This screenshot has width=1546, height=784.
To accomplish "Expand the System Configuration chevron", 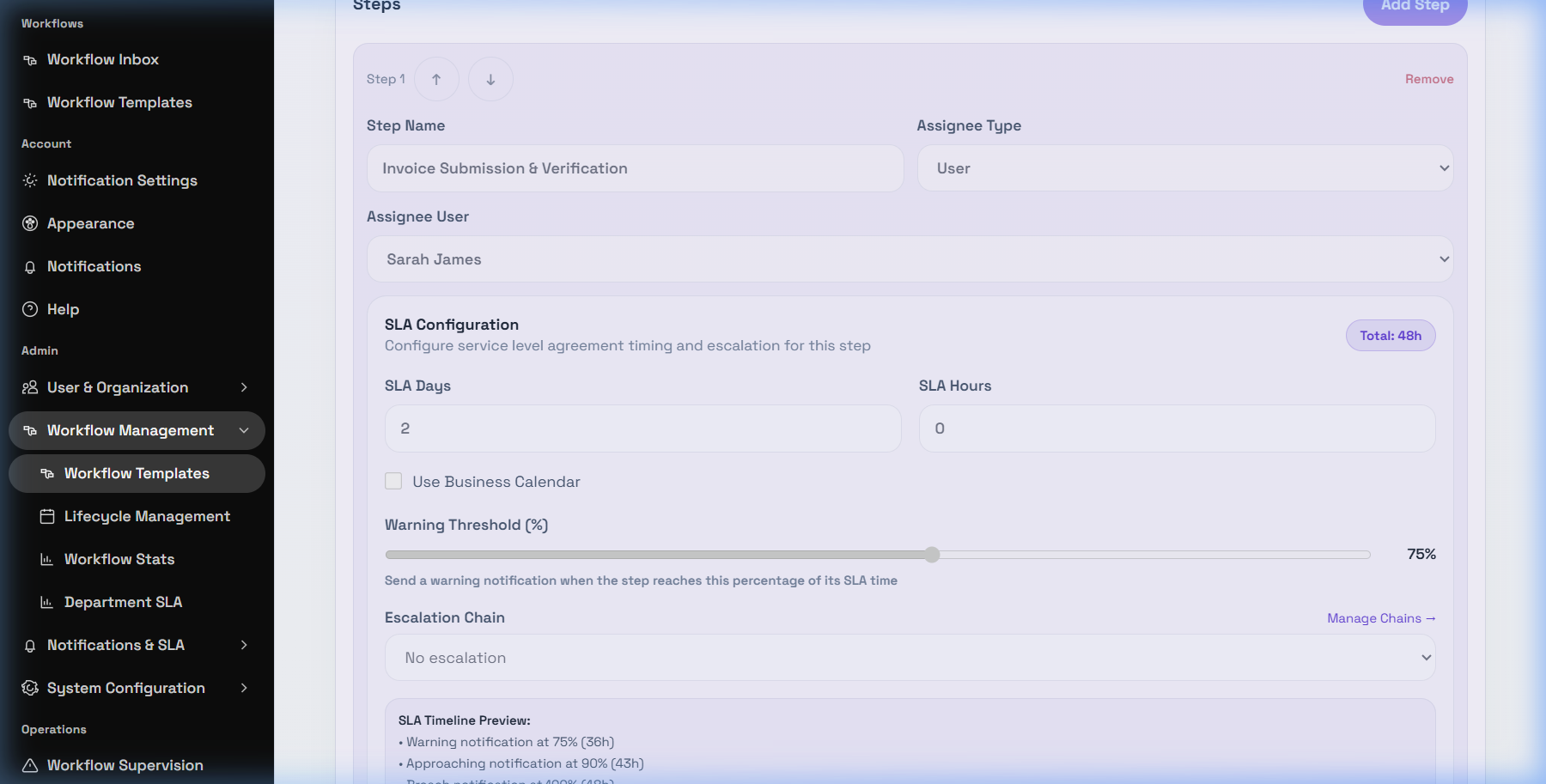I will click(244, 688).
